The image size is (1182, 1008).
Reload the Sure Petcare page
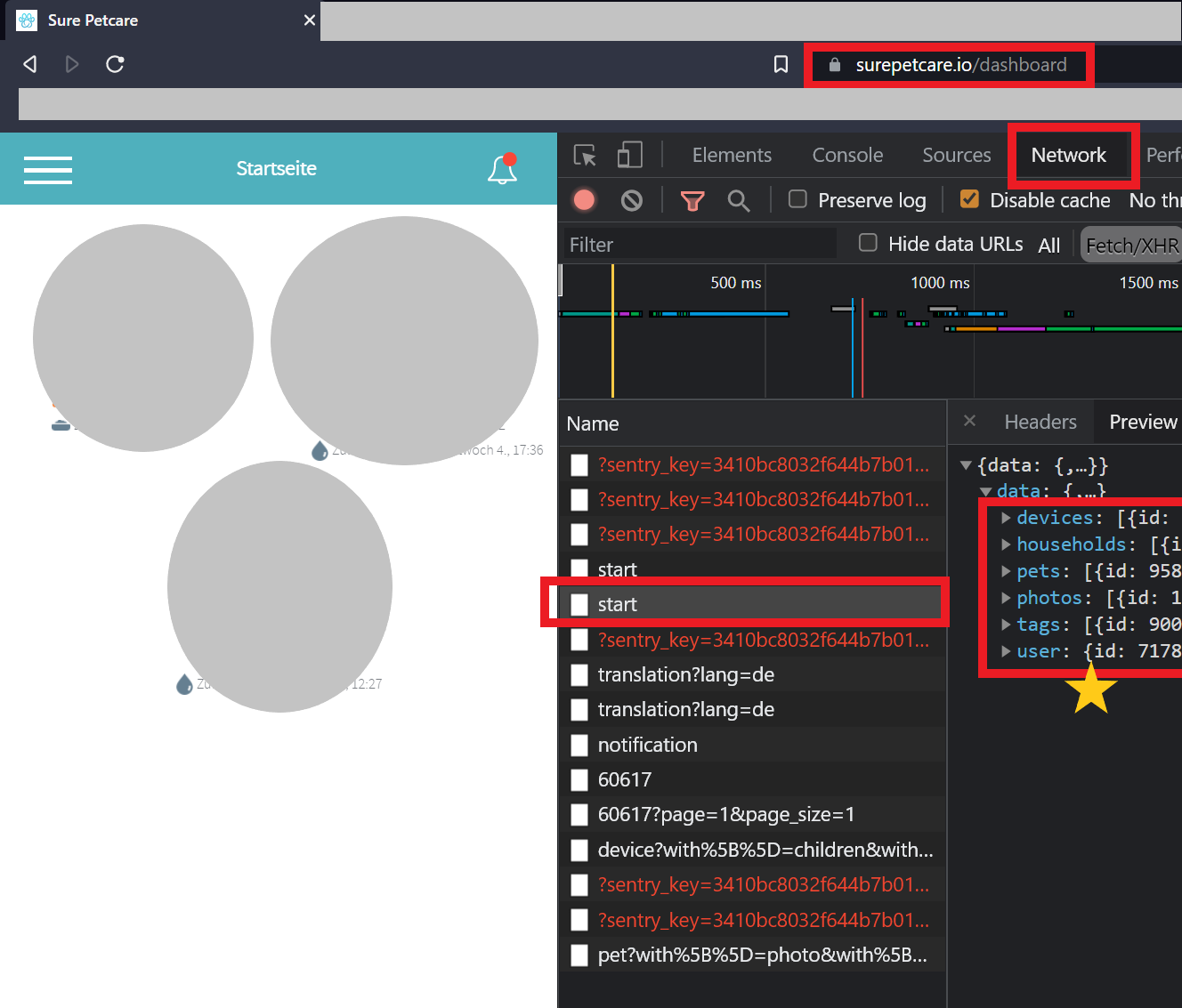[115, 64]
